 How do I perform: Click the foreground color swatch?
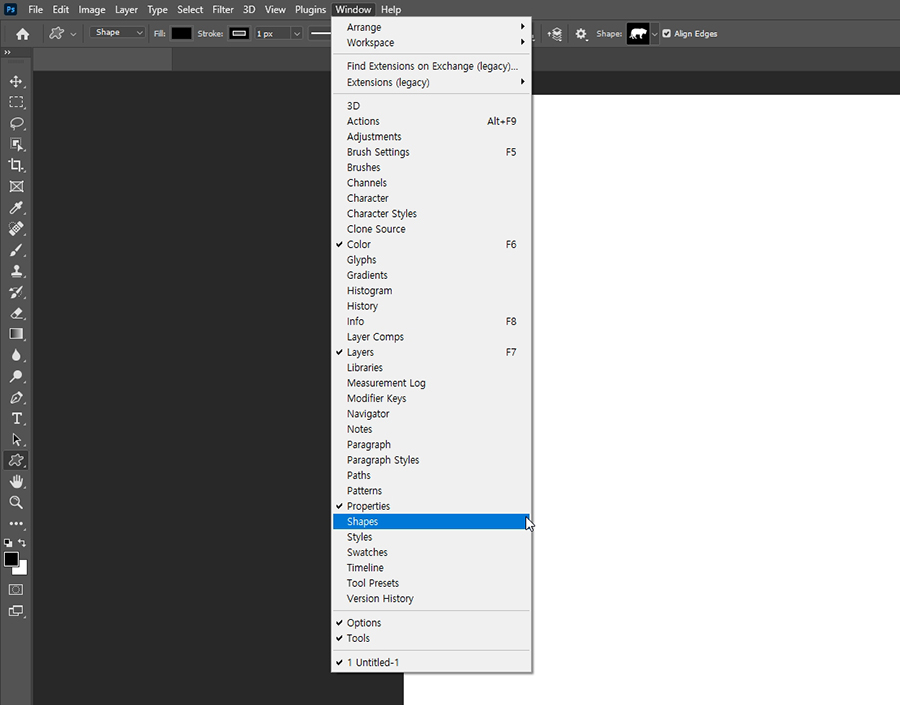click(x=11, y=560)
